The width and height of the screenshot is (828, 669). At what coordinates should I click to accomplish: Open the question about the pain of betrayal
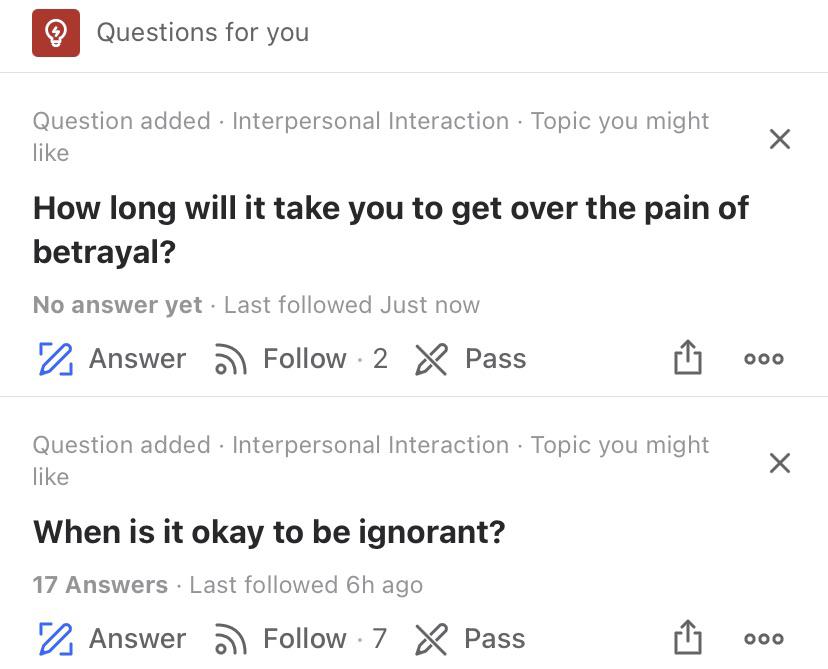click(x=391, y=229)
